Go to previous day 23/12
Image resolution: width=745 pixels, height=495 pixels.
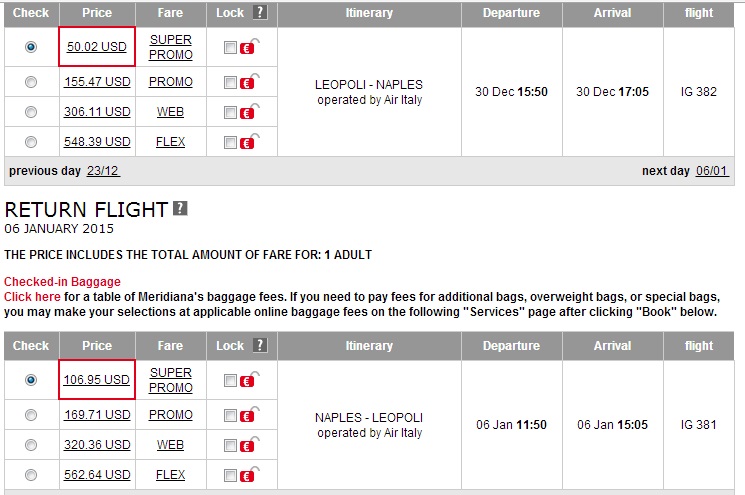click(x=103, y=171)
